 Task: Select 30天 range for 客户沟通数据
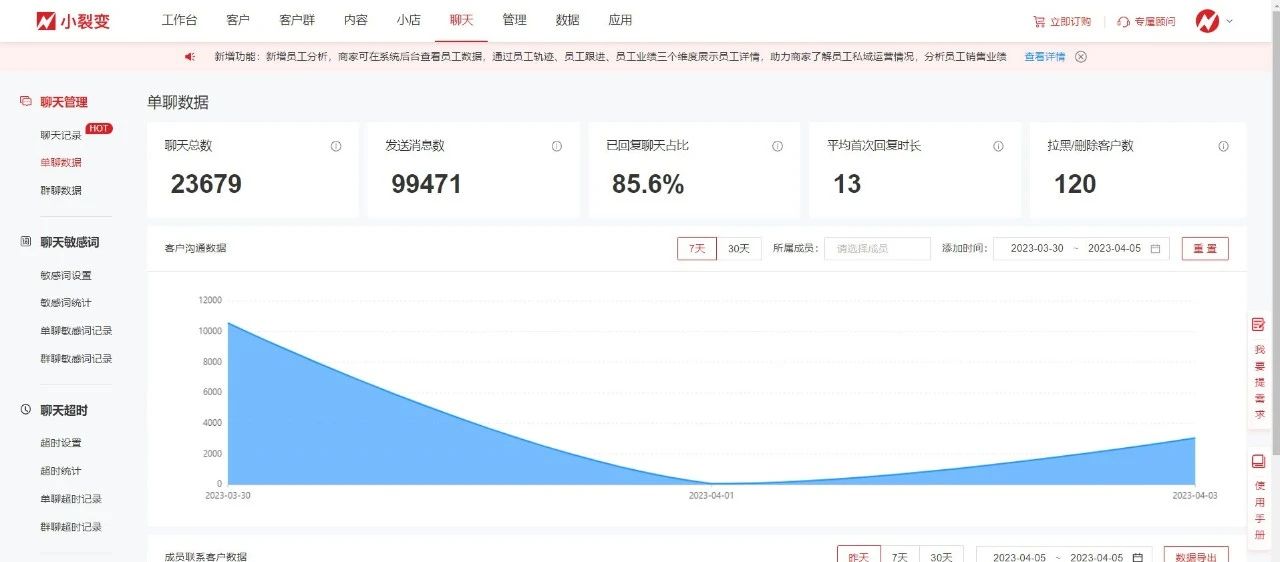739,248
